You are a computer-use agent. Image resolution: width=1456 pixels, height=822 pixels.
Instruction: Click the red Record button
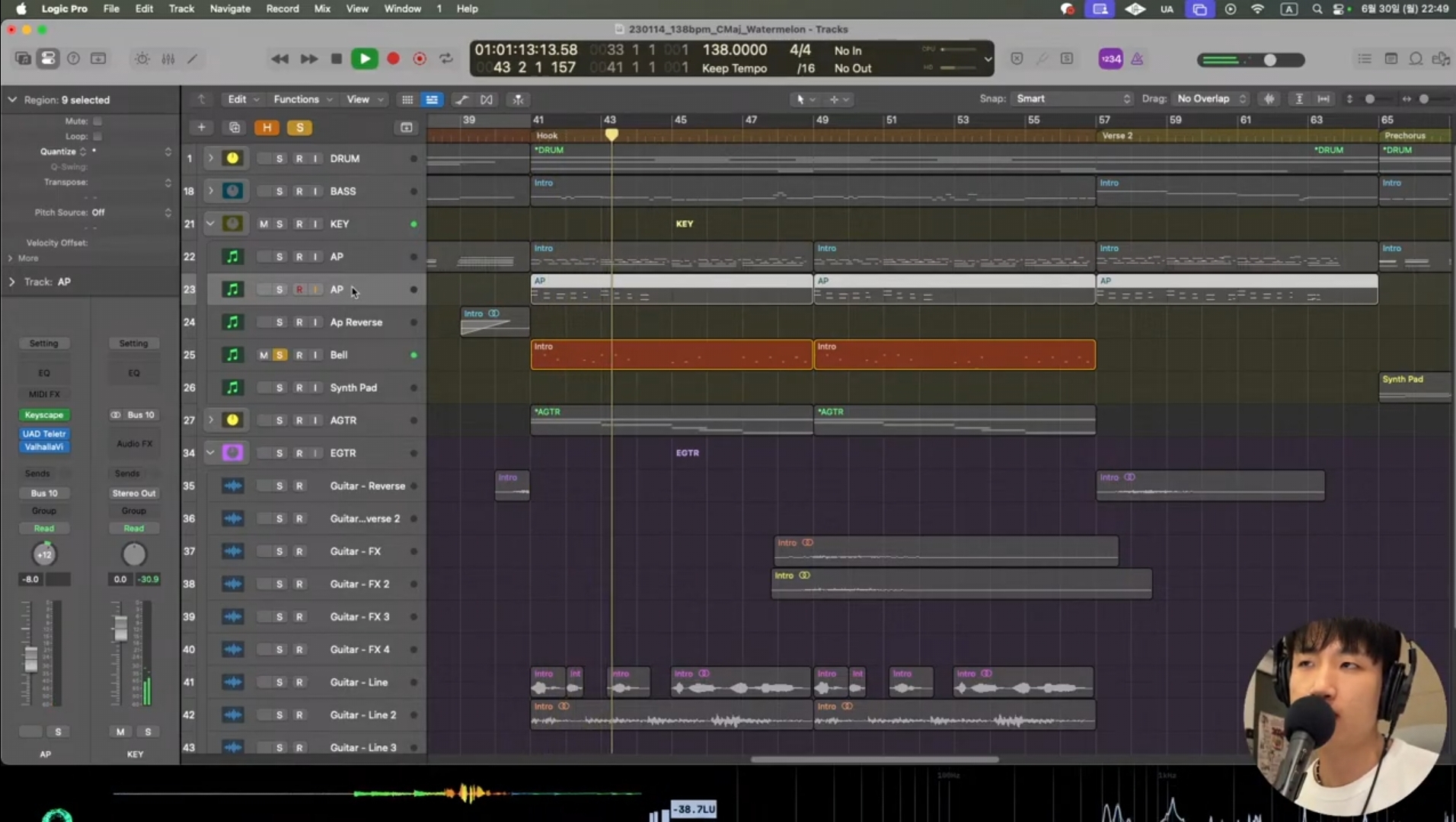tap(393, 59)
